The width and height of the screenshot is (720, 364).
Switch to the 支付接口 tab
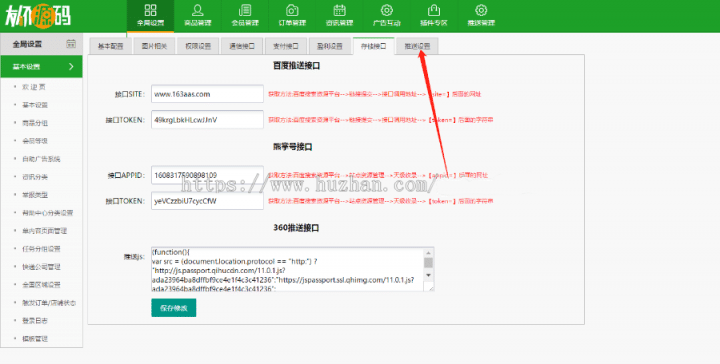tap(286, 46)
